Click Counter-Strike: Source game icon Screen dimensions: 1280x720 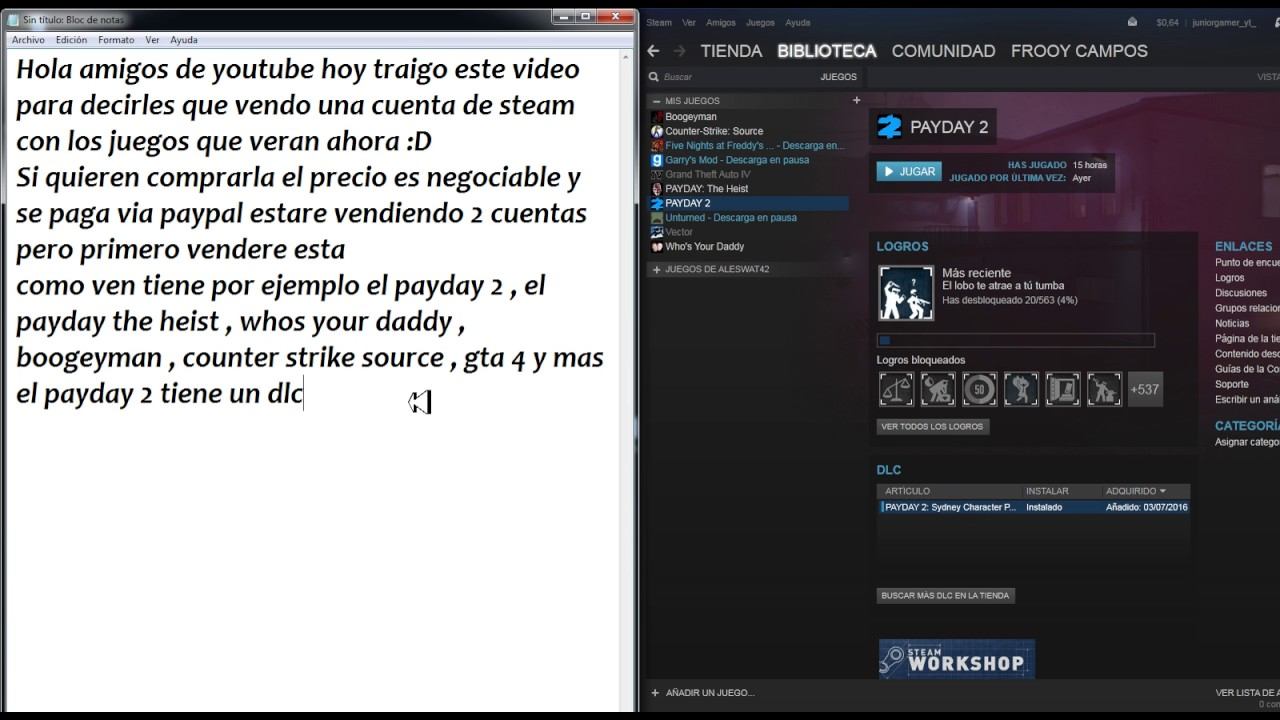657,131
